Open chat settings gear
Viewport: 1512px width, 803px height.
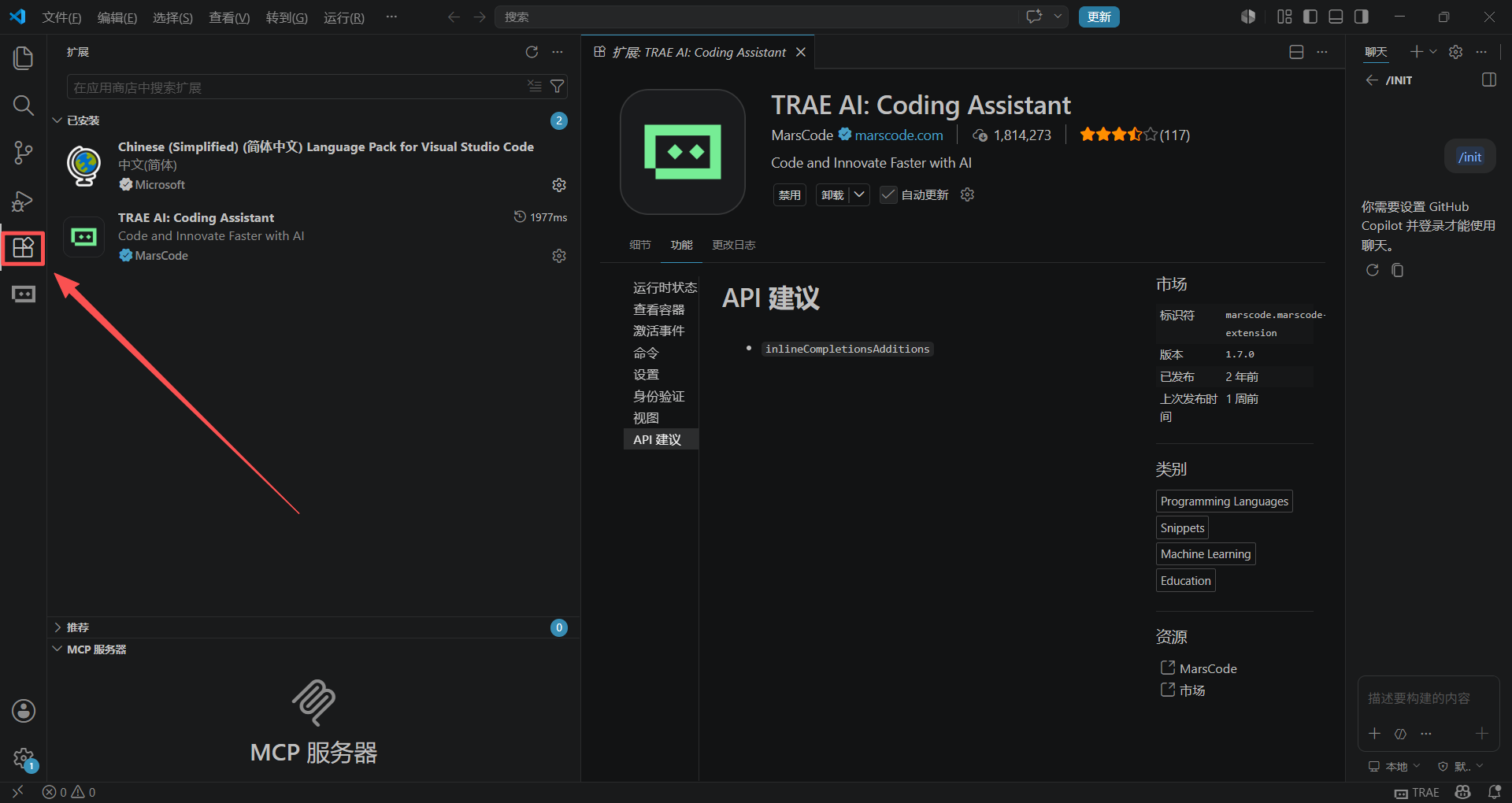[x=1455, y=52]
